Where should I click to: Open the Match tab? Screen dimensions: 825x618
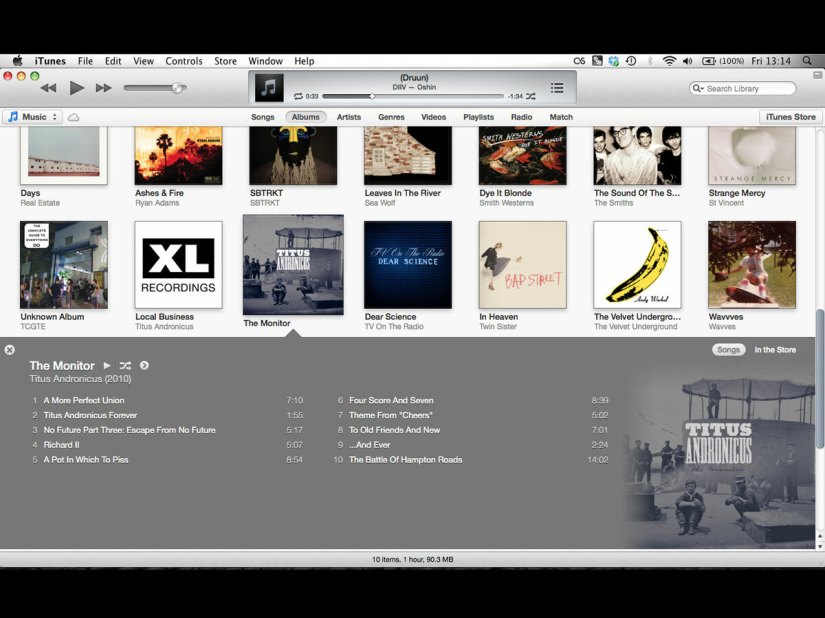click(561, 117)
